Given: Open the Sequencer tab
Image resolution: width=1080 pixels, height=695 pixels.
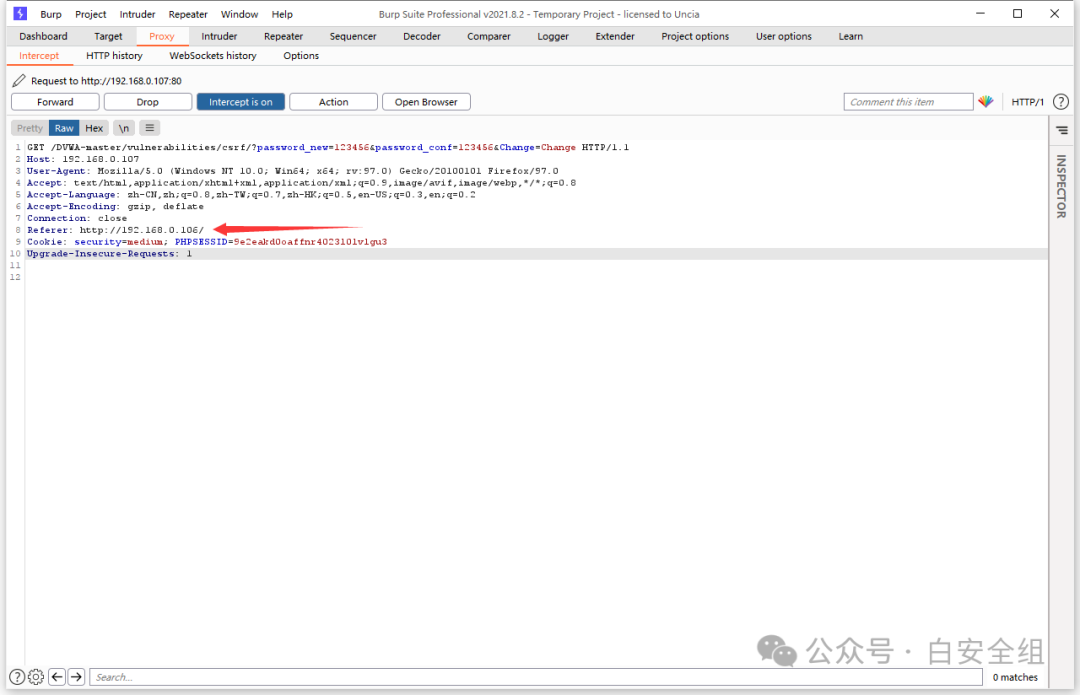Looking at the screenshot, I should coord(353,37).
